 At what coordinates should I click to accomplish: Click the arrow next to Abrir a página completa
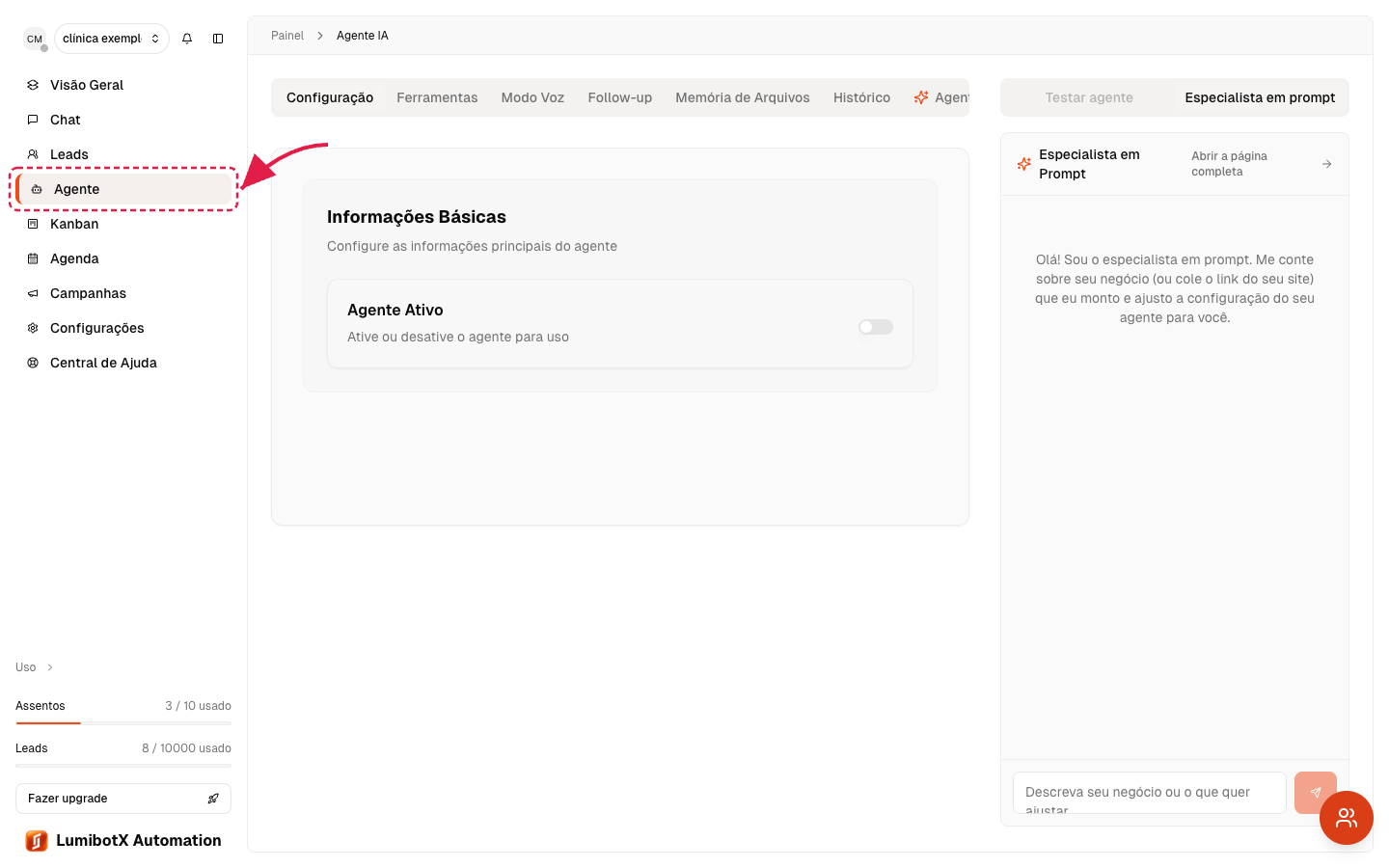point(1327,164)
